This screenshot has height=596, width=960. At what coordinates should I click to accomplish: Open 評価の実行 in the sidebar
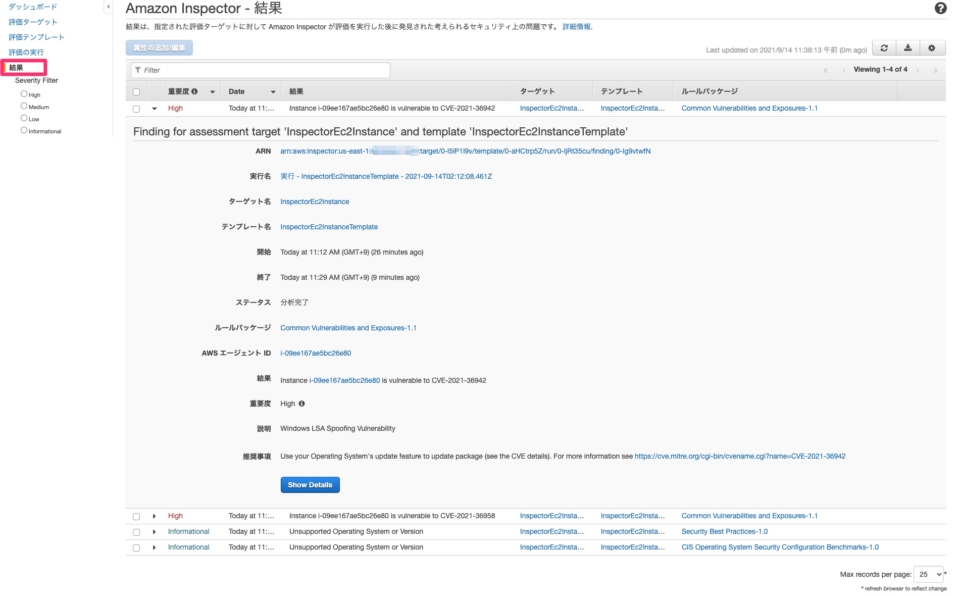(x=26, y=52)
